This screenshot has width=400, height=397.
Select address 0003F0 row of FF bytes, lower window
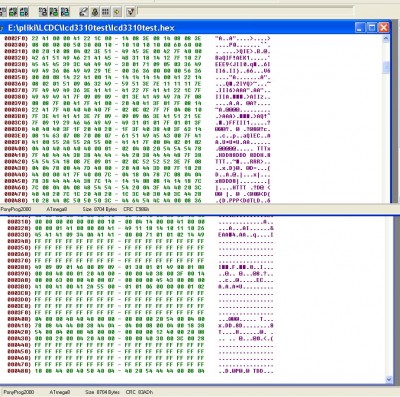140,313
